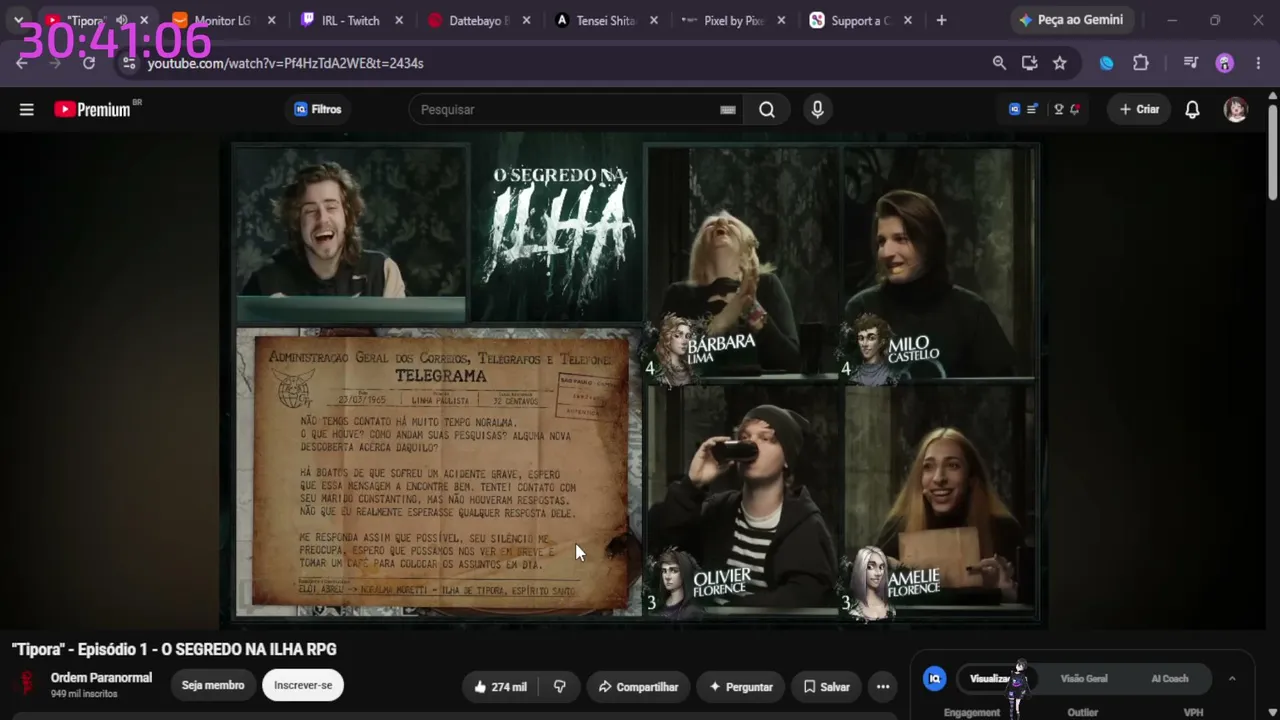The image size is (1280, 720).
Task: Bookmark this page with the star
Action: pos(1059,63)
